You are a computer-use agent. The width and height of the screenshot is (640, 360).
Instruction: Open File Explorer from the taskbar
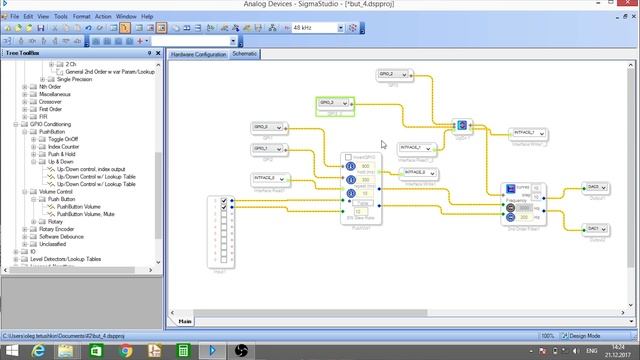click(x=66, y=351)
